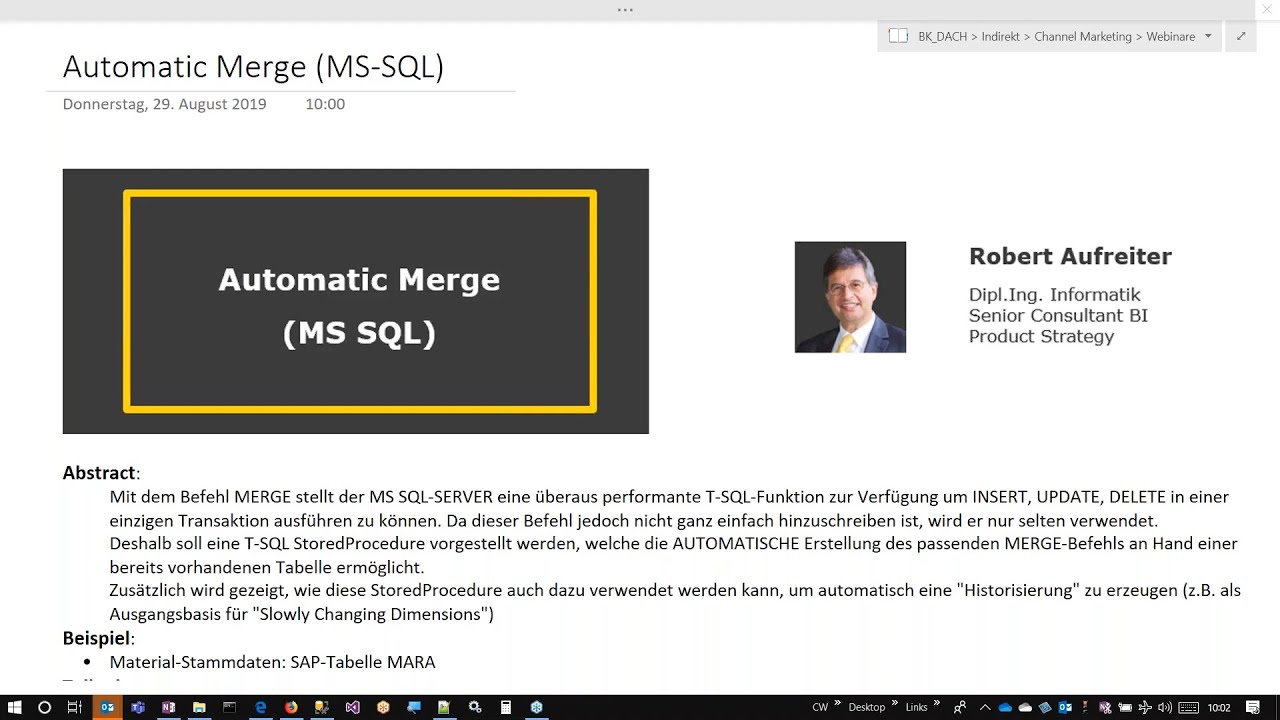Open the Links toolbar on taskbar
Image resolution: width=1280 pixels, height=720 pixels.
click(x=916, y=707)
